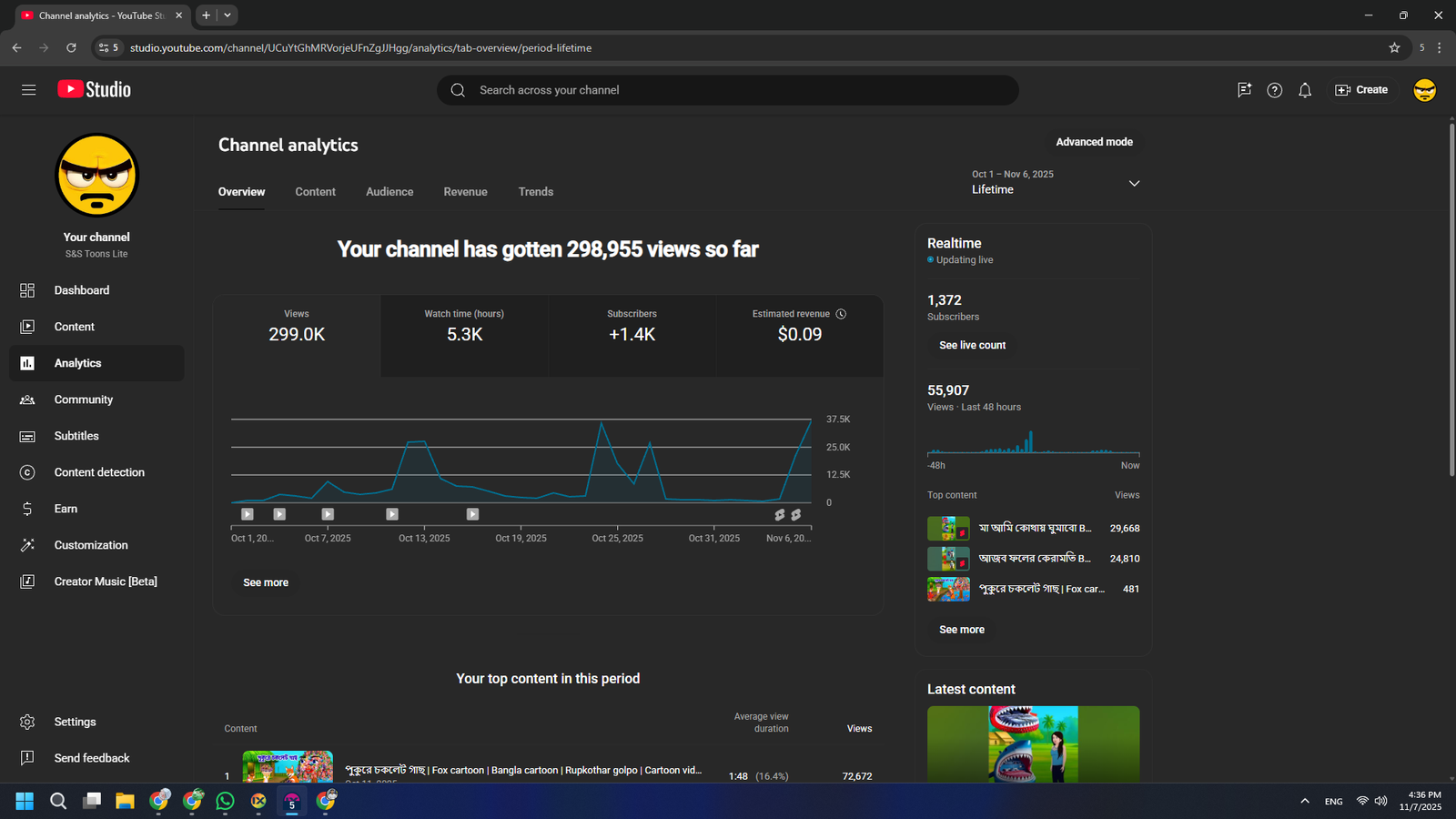Image resolution: width=1456 pixels, height=819 pixels.
Task: Open Settings gear in sidebar
Action: tap(96, 722)
